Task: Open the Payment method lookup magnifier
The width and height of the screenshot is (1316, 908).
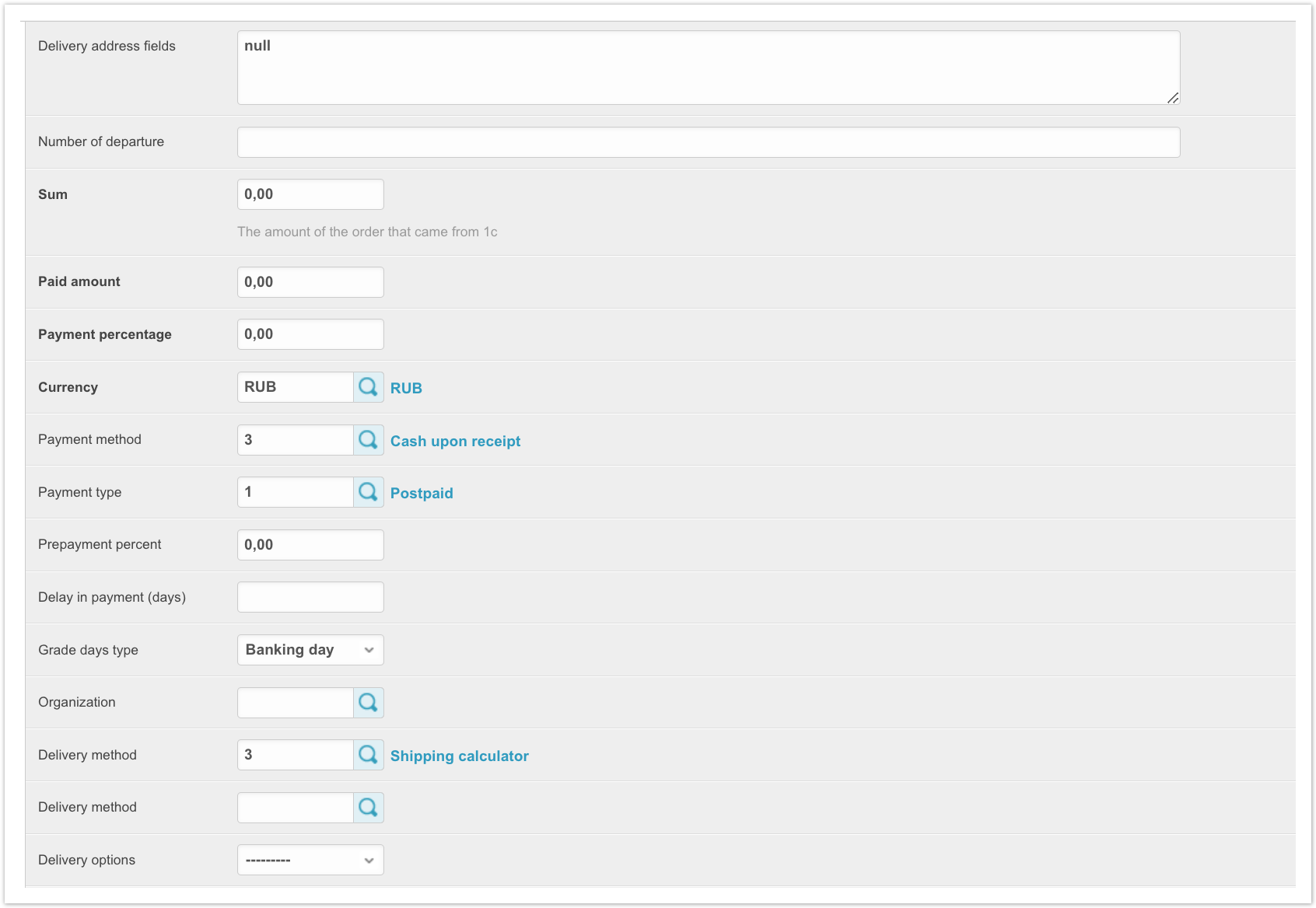Action: pos(368,440)
